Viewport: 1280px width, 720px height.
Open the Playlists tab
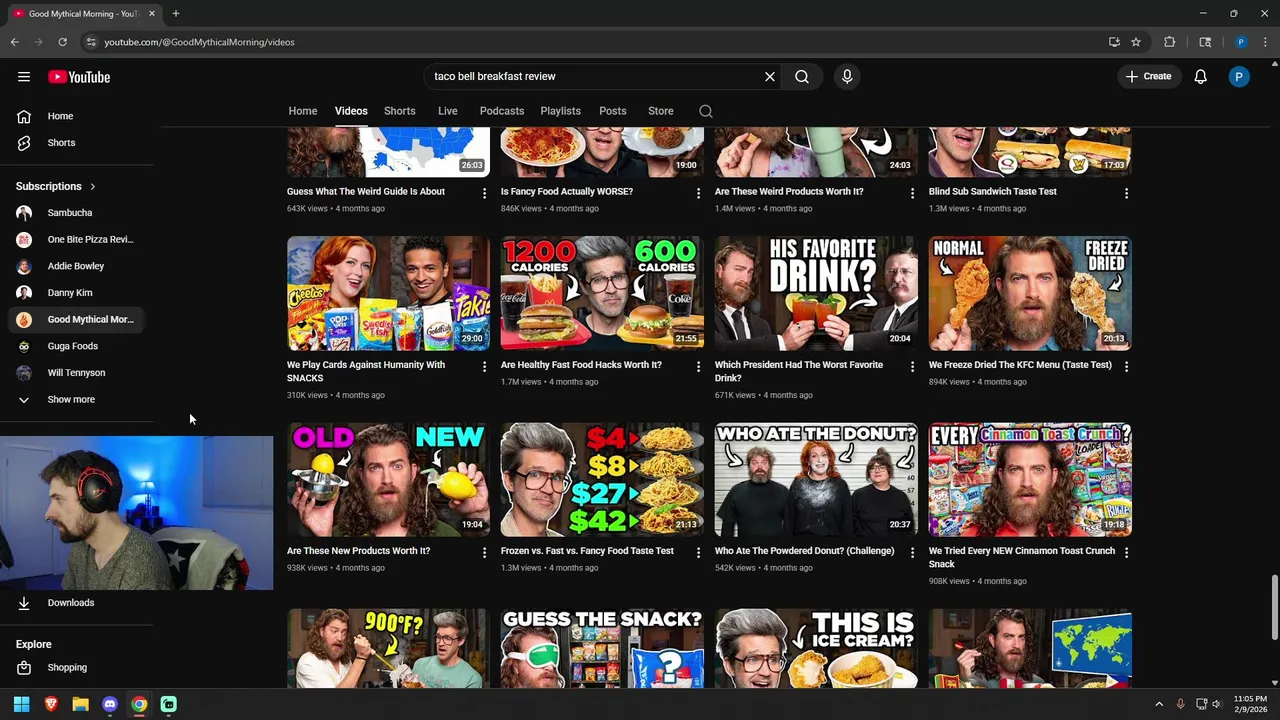coord(560,111)
